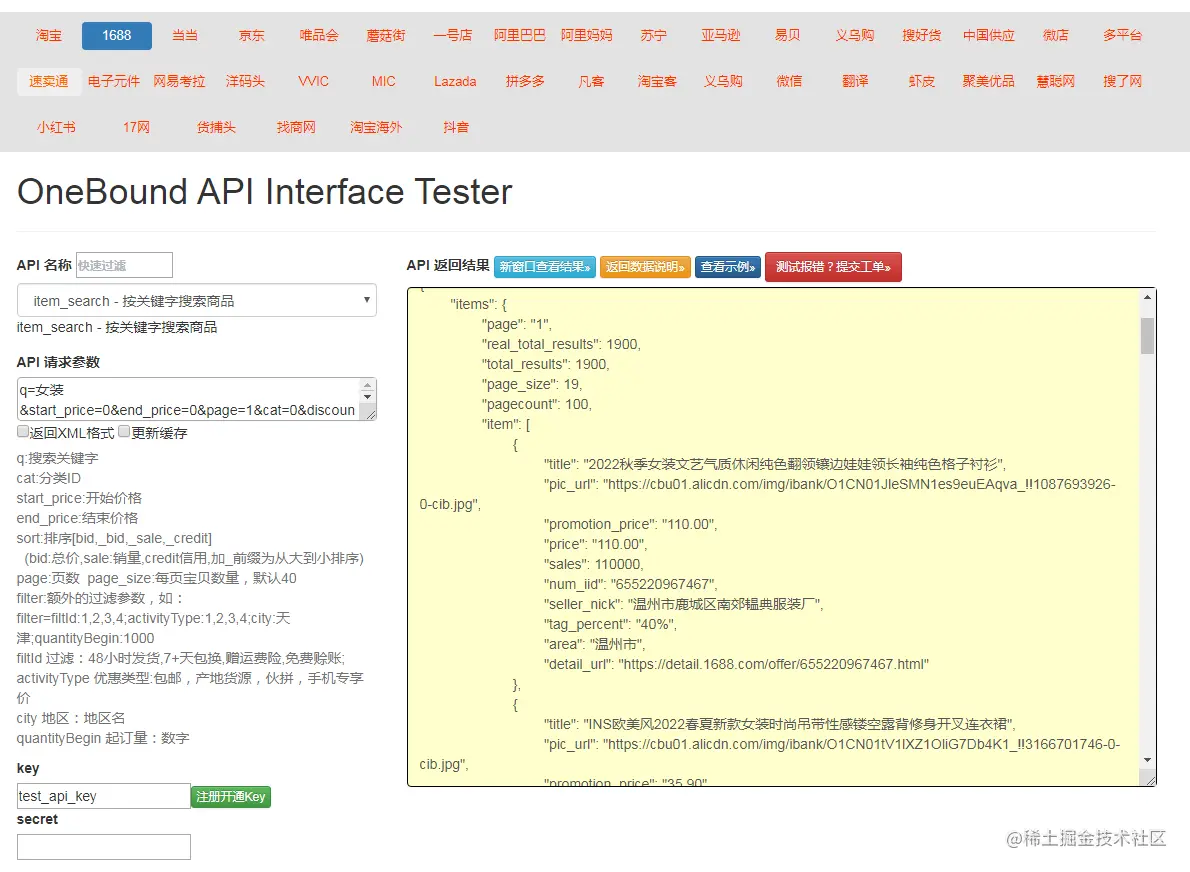Click the resize handle of the result panel

point(1149,780)
